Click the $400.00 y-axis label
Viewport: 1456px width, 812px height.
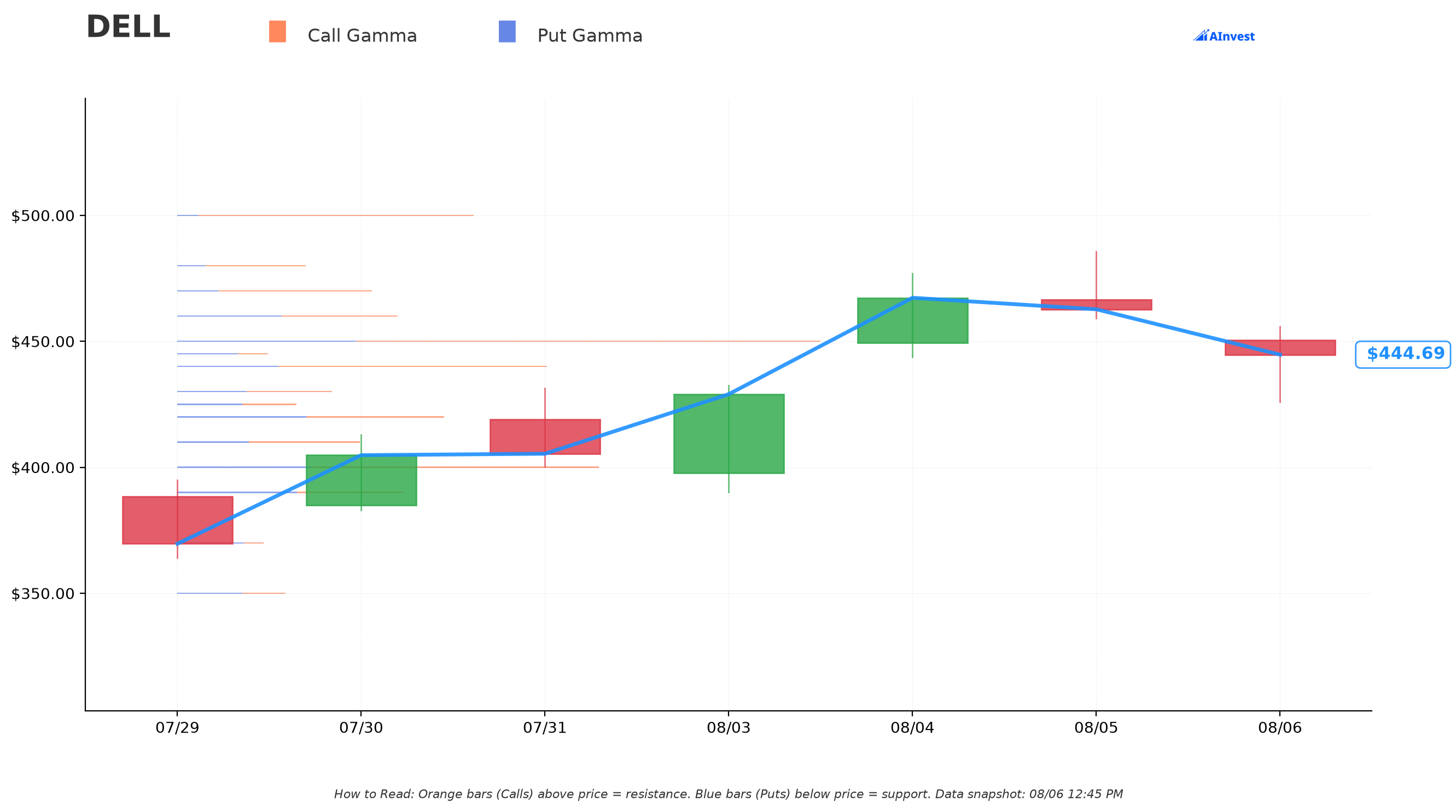pos(43,468)
